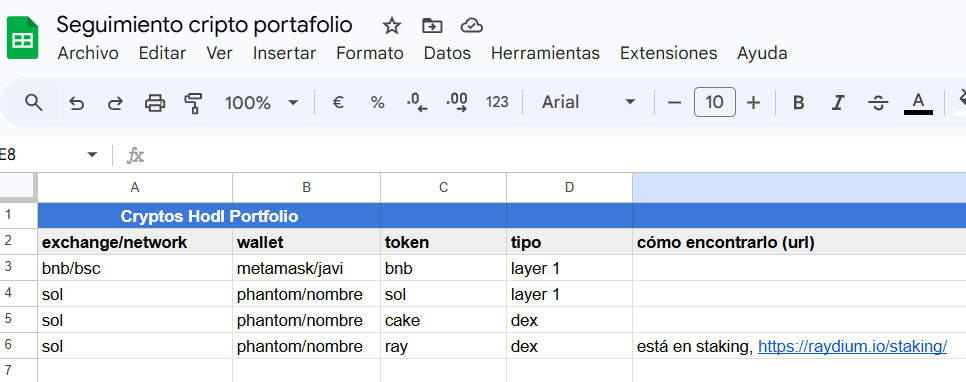The image size is (966, 382).
Task: Undo the last action
Action: click(x=76, y=102)
